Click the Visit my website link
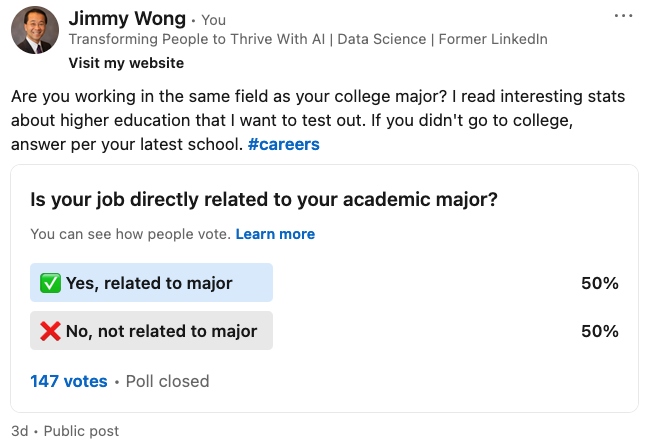649x446 pixels. [x=126, y=62]
